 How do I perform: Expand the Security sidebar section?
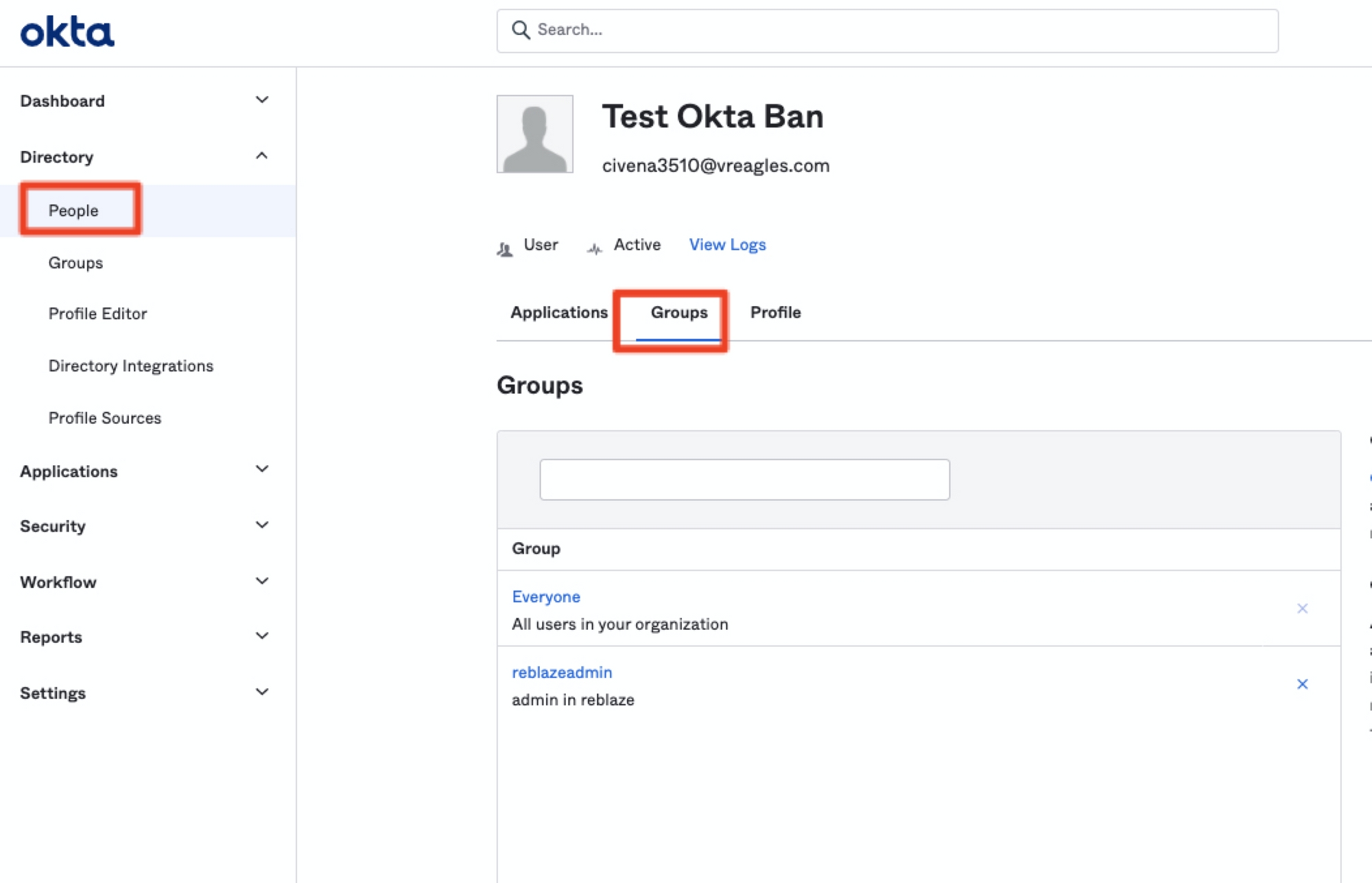click(x=261, y=526)
